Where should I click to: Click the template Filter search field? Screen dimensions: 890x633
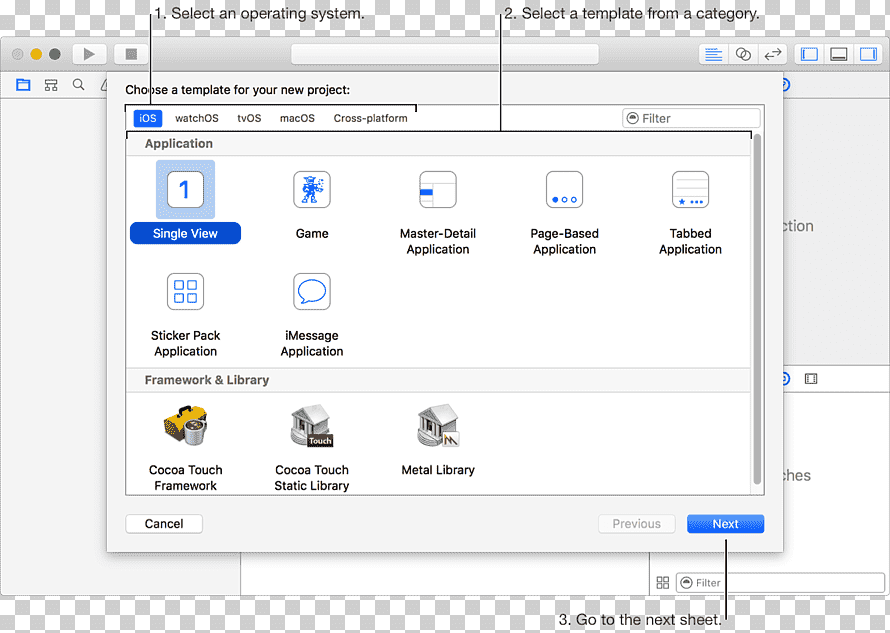pos(691,118)
